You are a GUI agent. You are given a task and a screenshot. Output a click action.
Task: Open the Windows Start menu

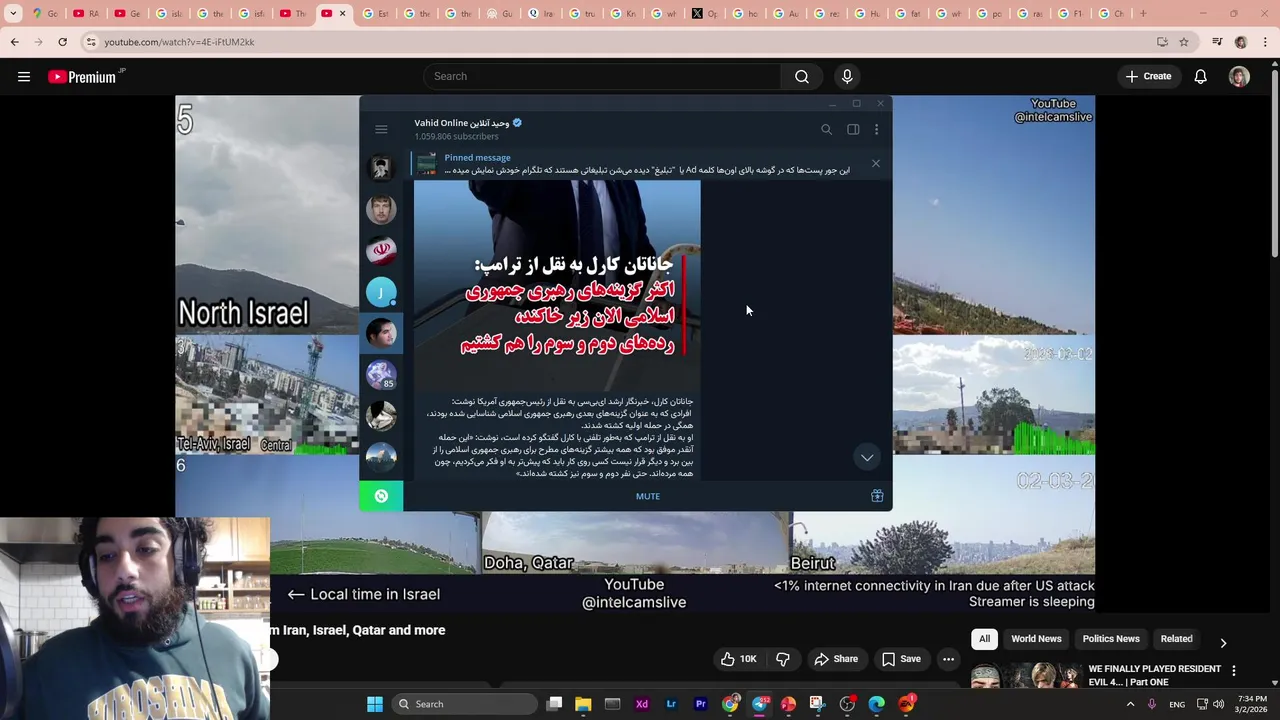point(375,704)
